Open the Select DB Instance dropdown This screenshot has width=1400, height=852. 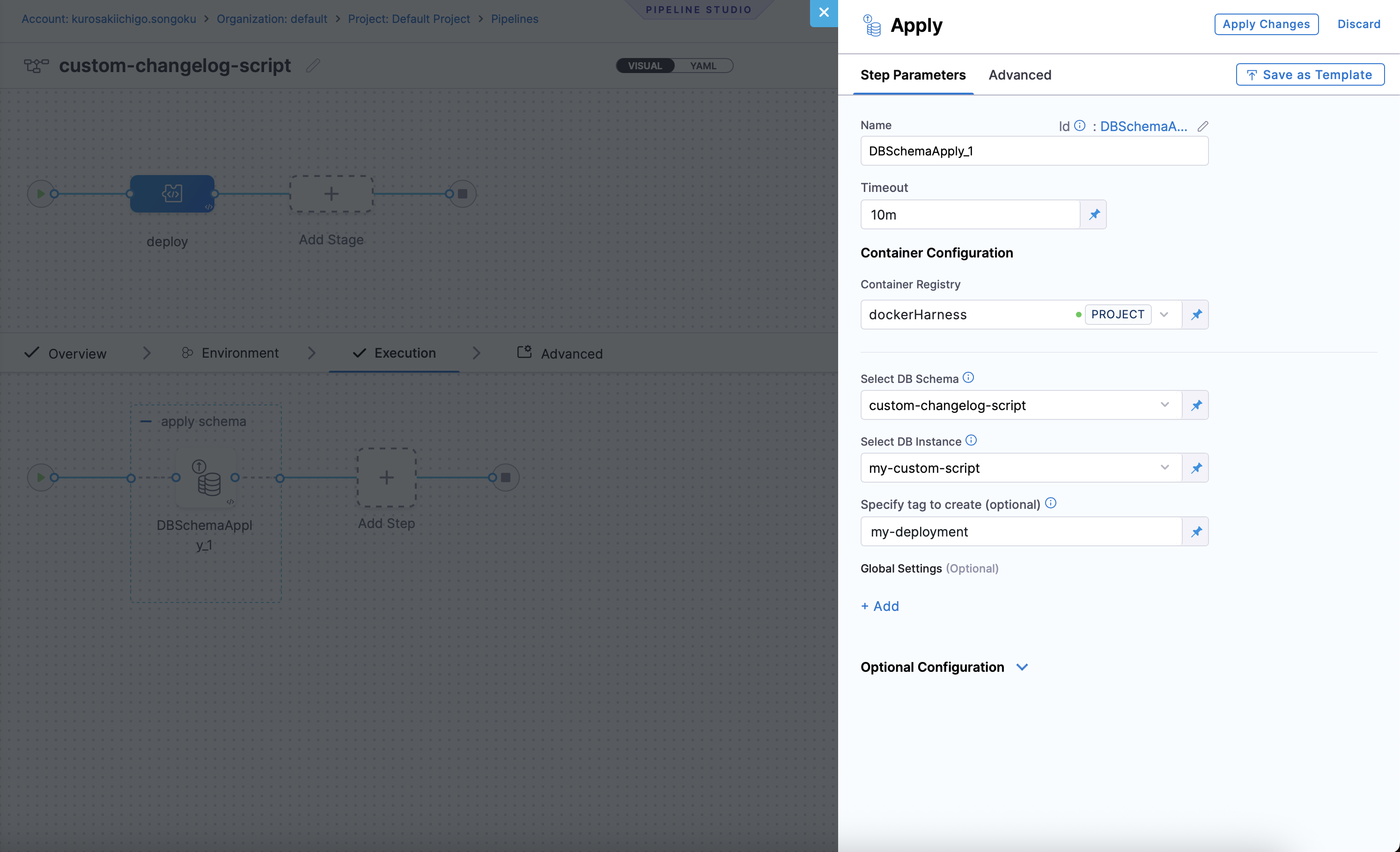1165,468
